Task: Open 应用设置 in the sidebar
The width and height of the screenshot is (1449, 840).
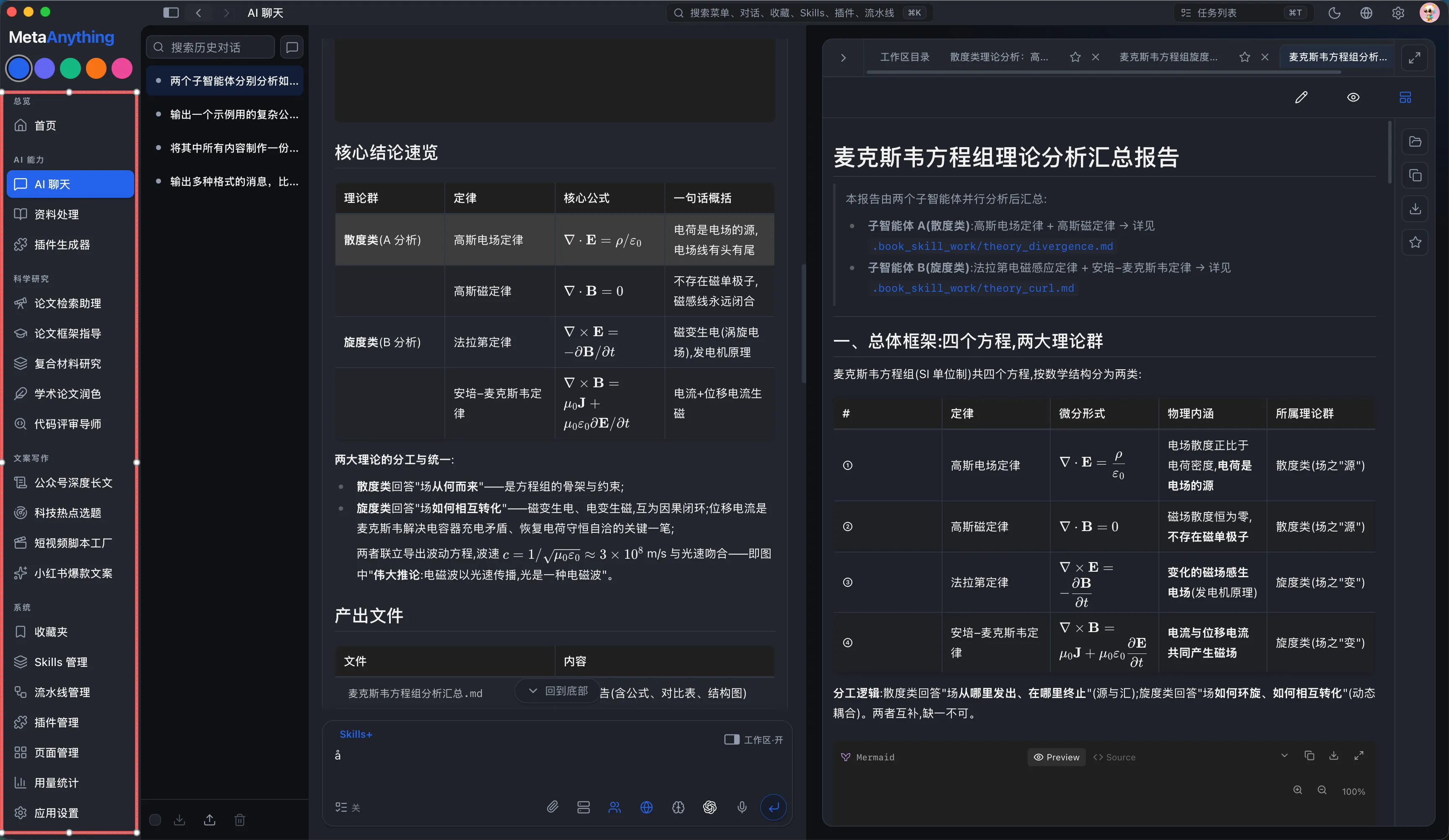Action: click(71, 813)
